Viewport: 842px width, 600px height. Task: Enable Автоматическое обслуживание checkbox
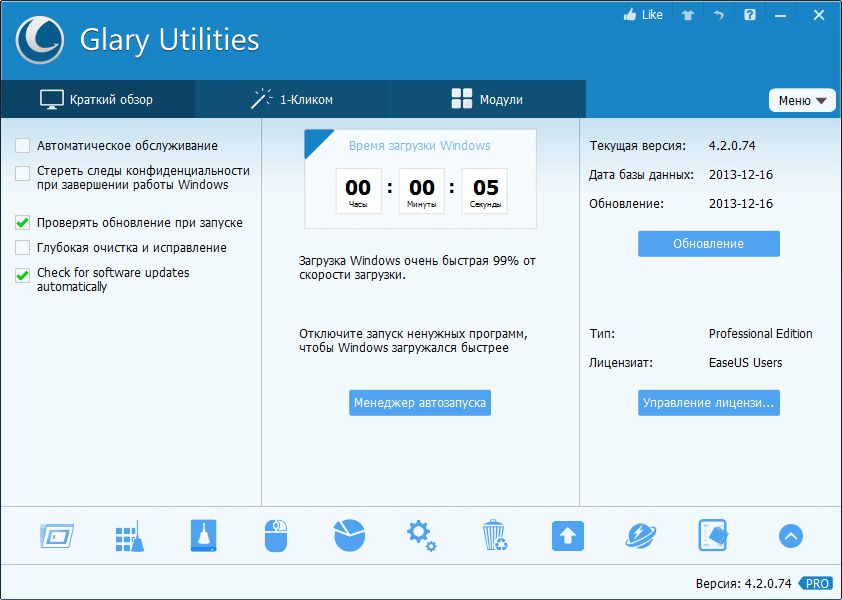[x=23, y=146]
